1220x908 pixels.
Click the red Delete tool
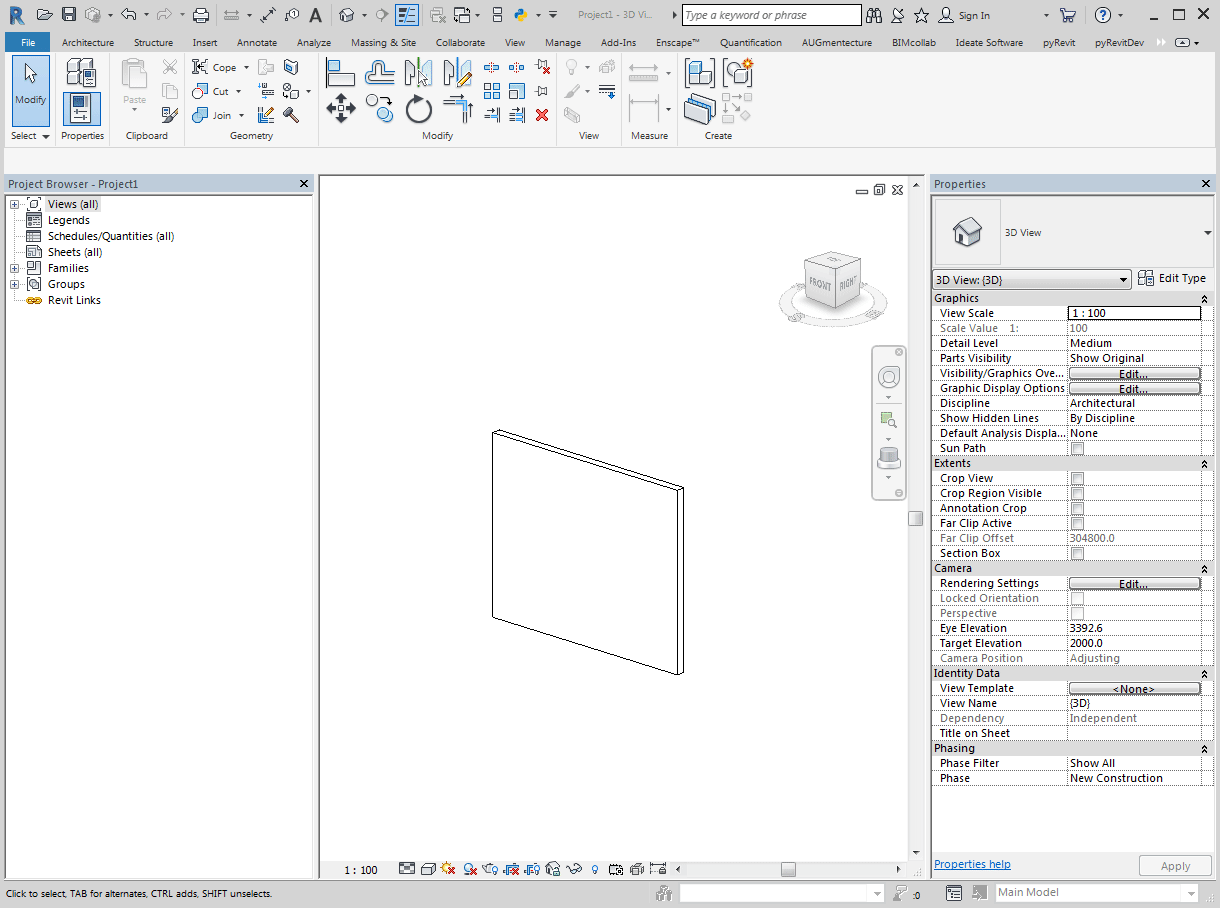pos(542,114)
